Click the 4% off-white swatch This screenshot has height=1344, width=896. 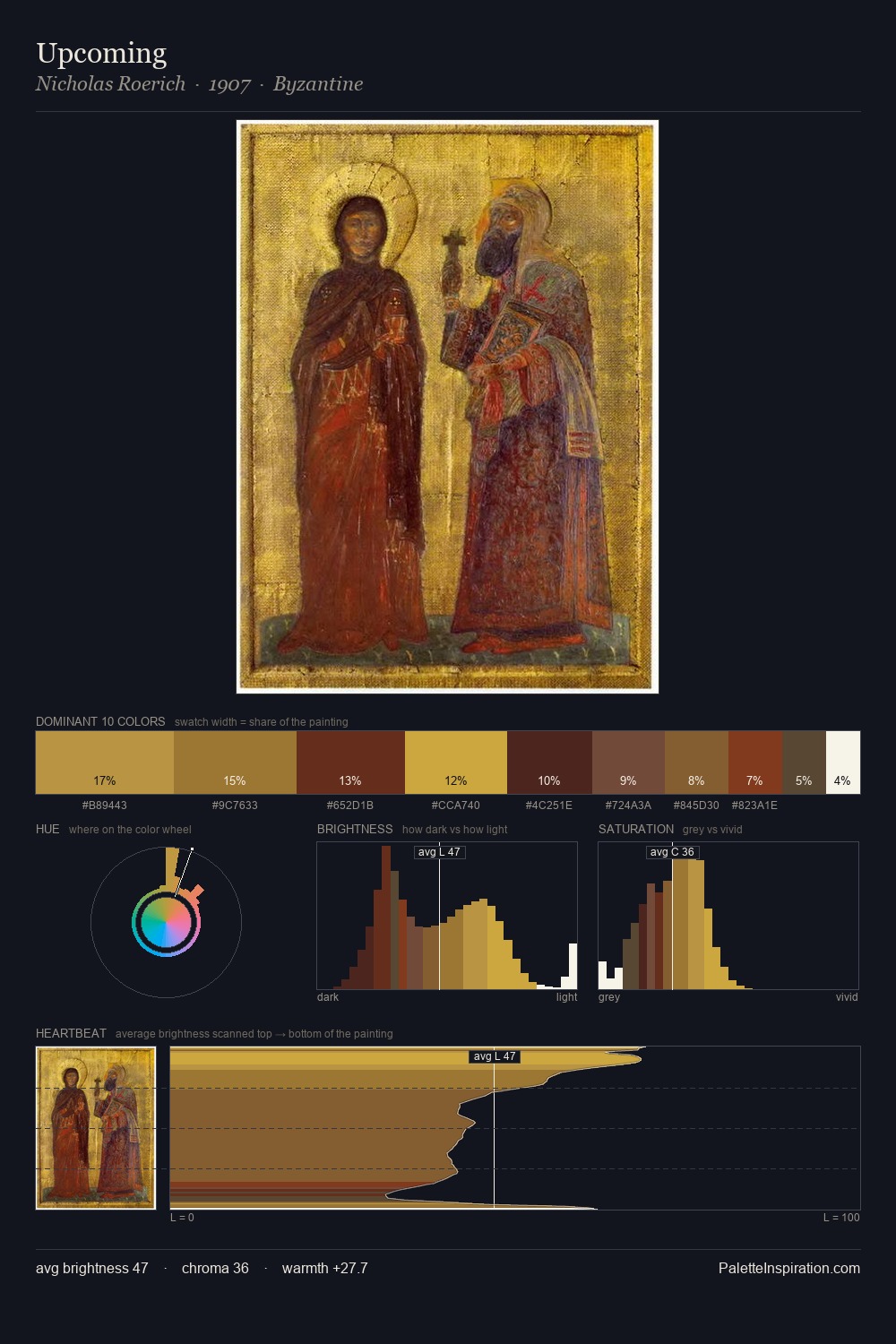tap(843, 762)
